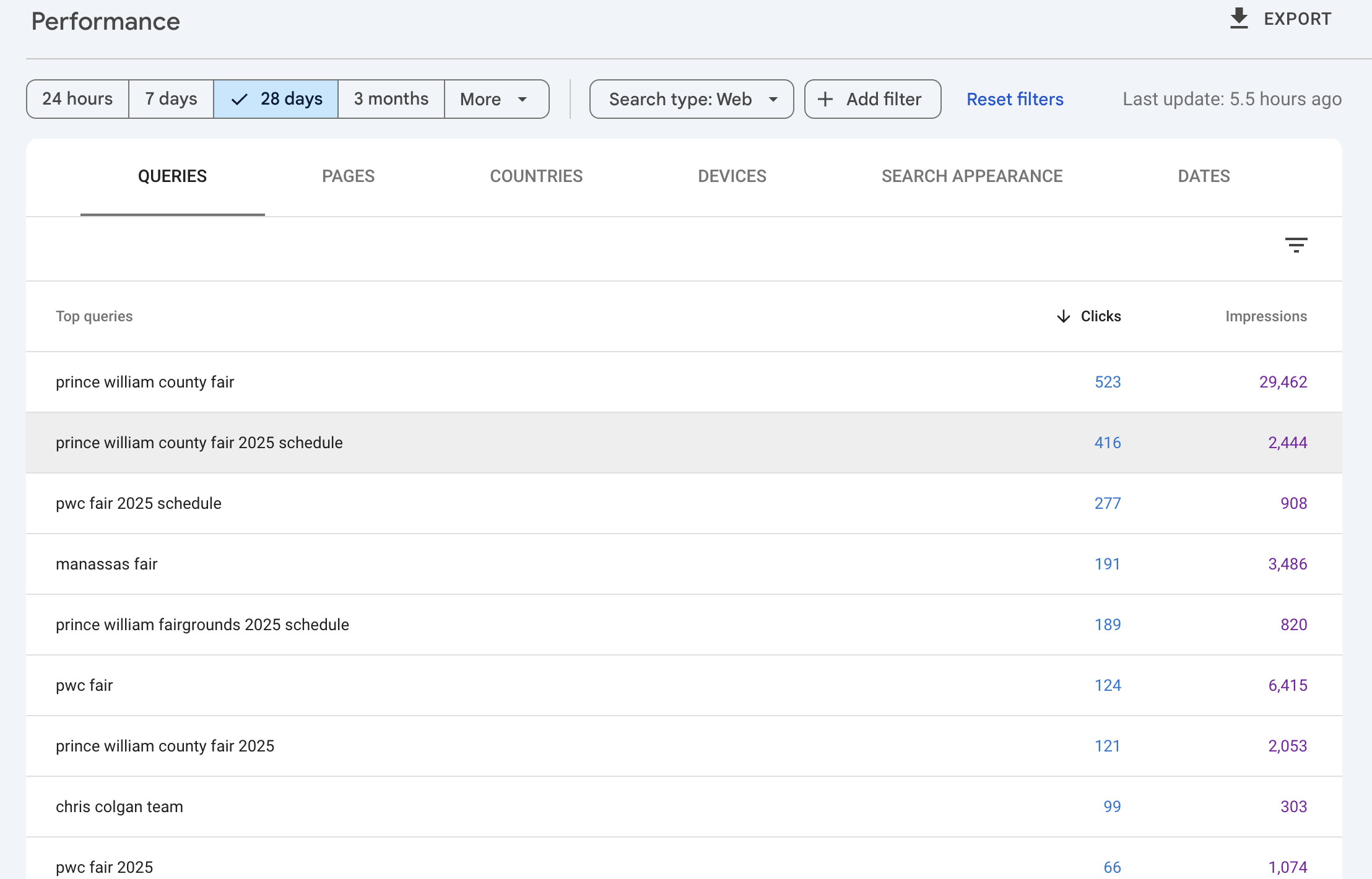Select the 7 days date range

click(x=171, y=99)
